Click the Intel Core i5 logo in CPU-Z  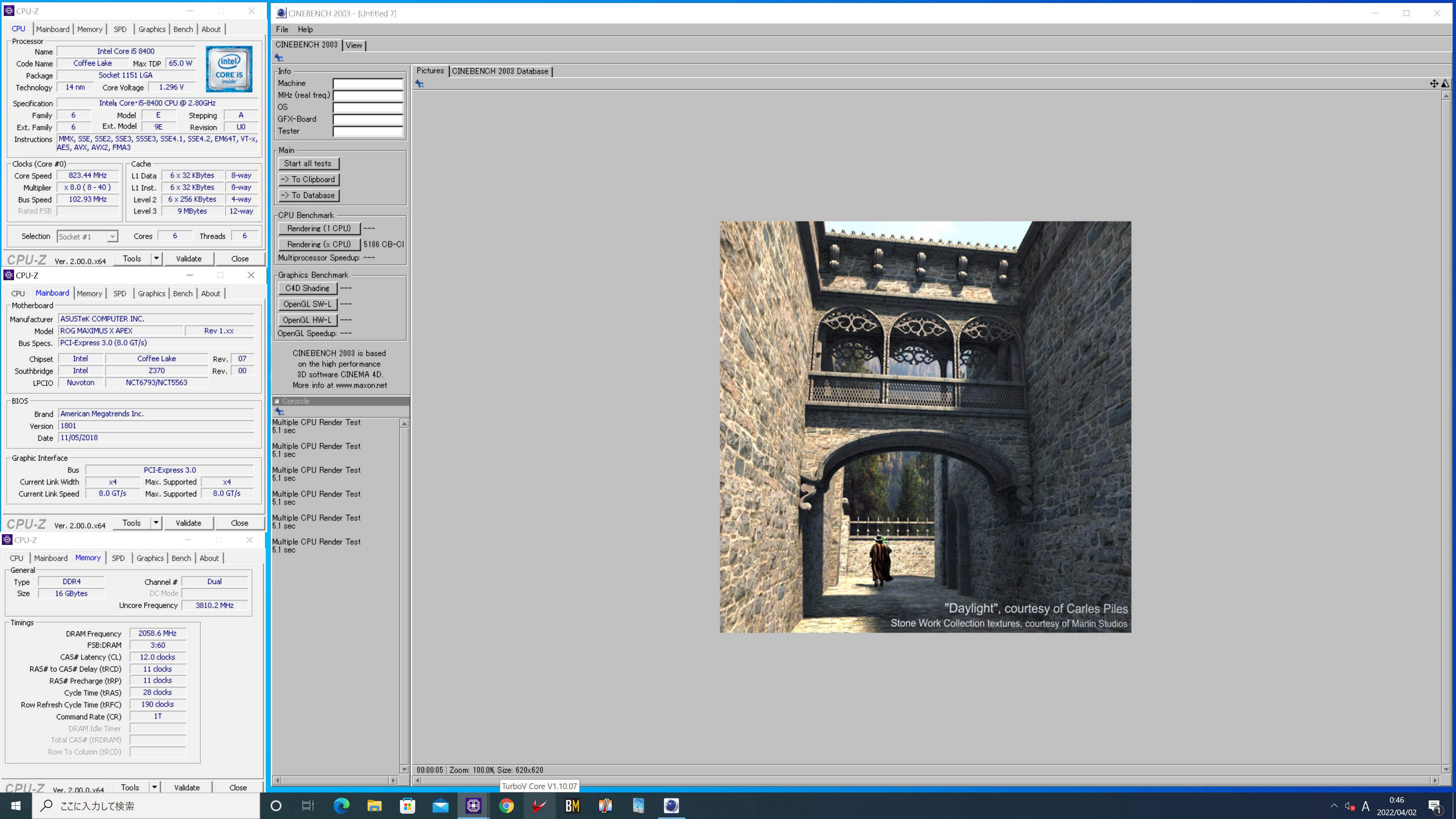(229, 69)
